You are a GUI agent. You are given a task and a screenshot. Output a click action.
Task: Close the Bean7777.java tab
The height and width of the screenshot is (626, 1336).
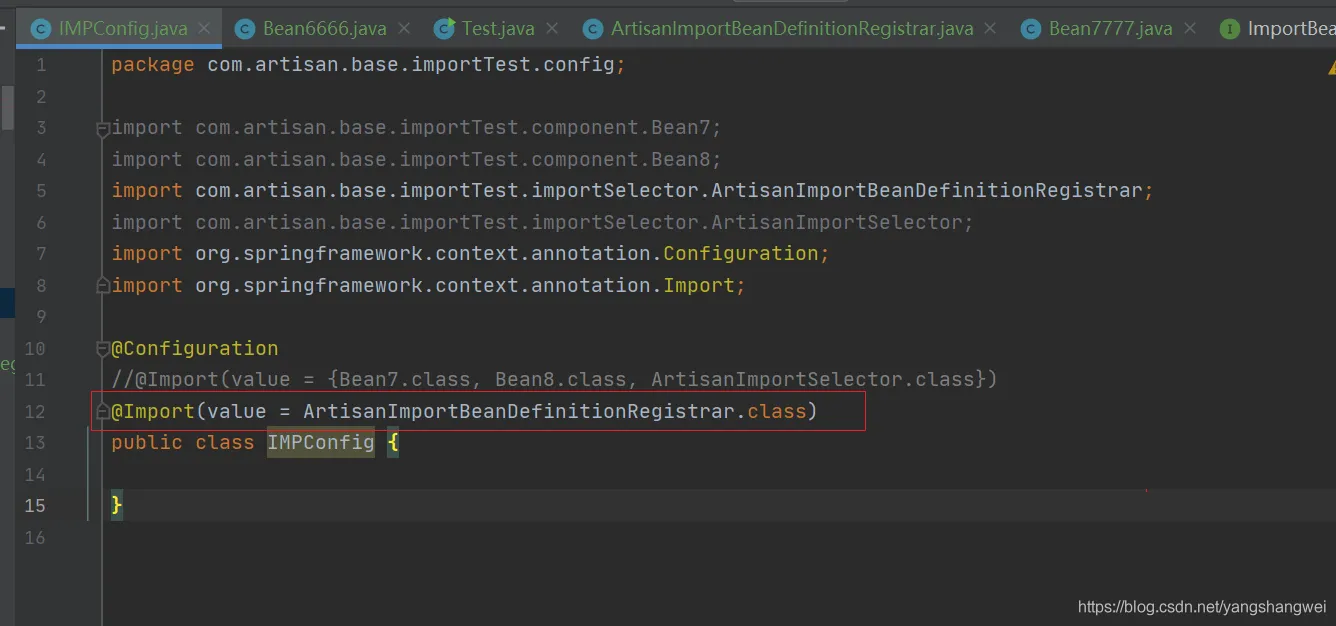tap(1189, 29)
